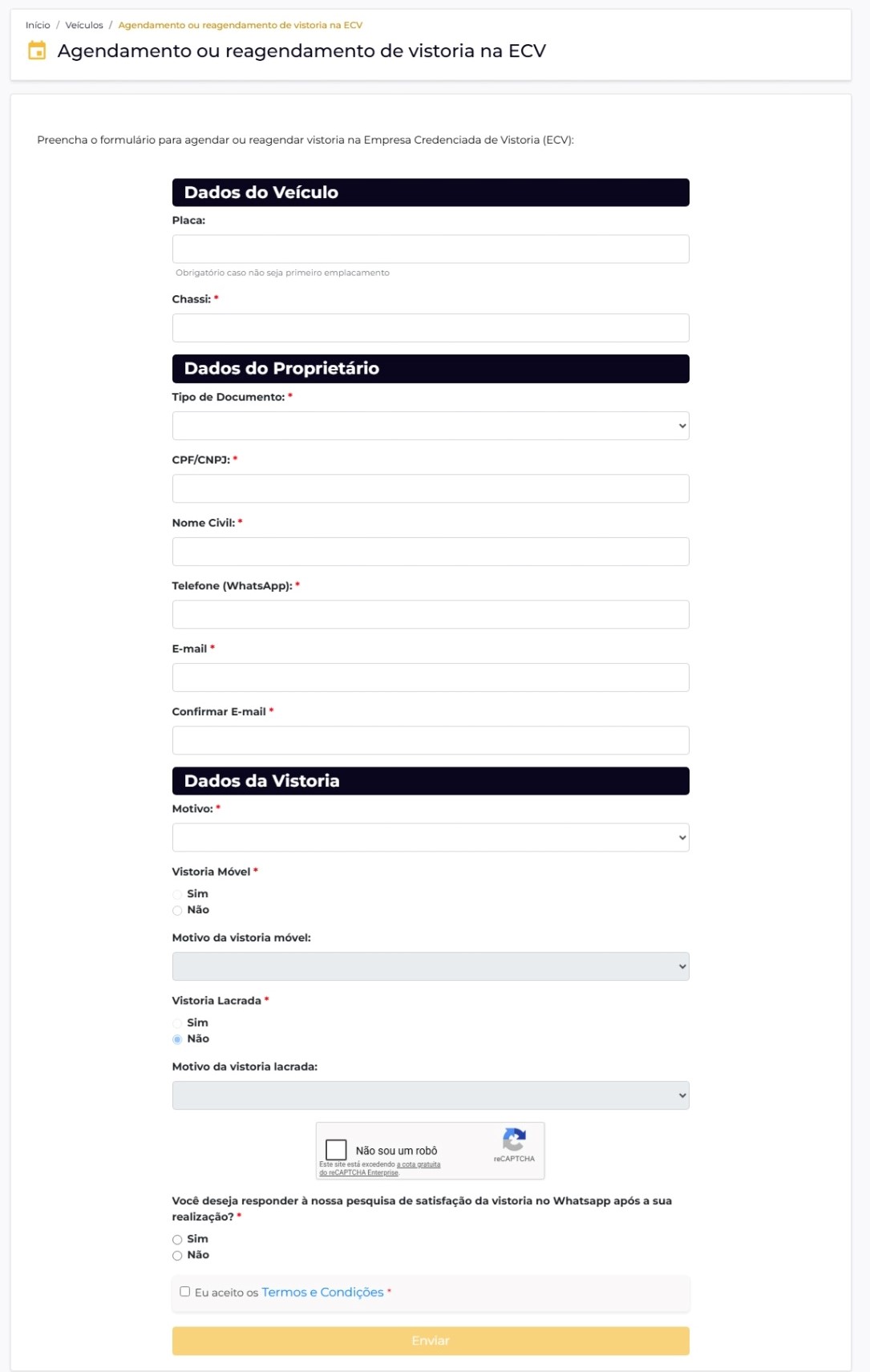Viewport: 870px width, 1372px height.
Task: Select 'Não' for WhatsApp satisfaction survey
Action: point(177,1256)
